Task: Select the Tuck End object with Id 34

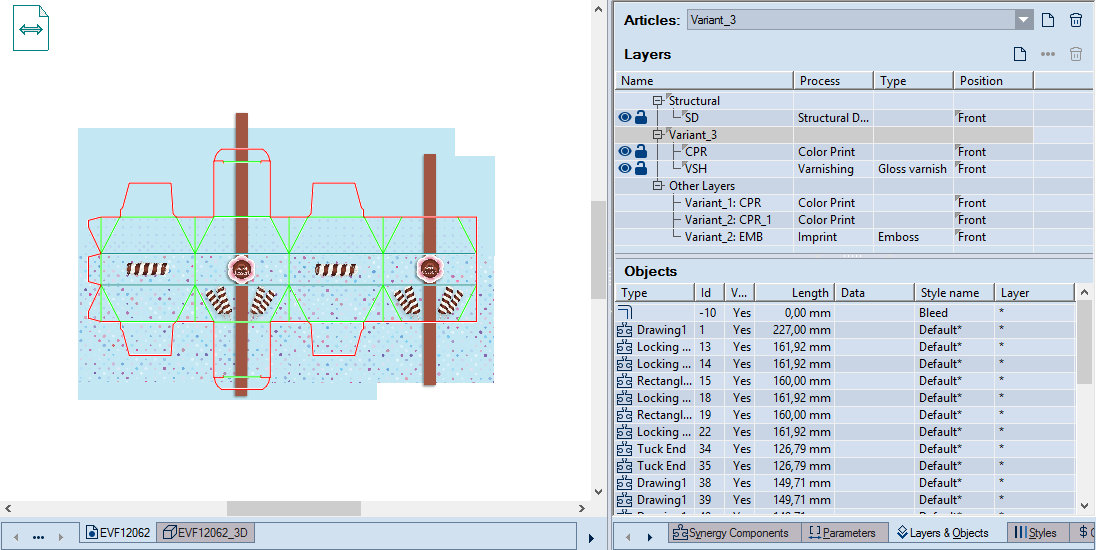Action: [661, 449]
